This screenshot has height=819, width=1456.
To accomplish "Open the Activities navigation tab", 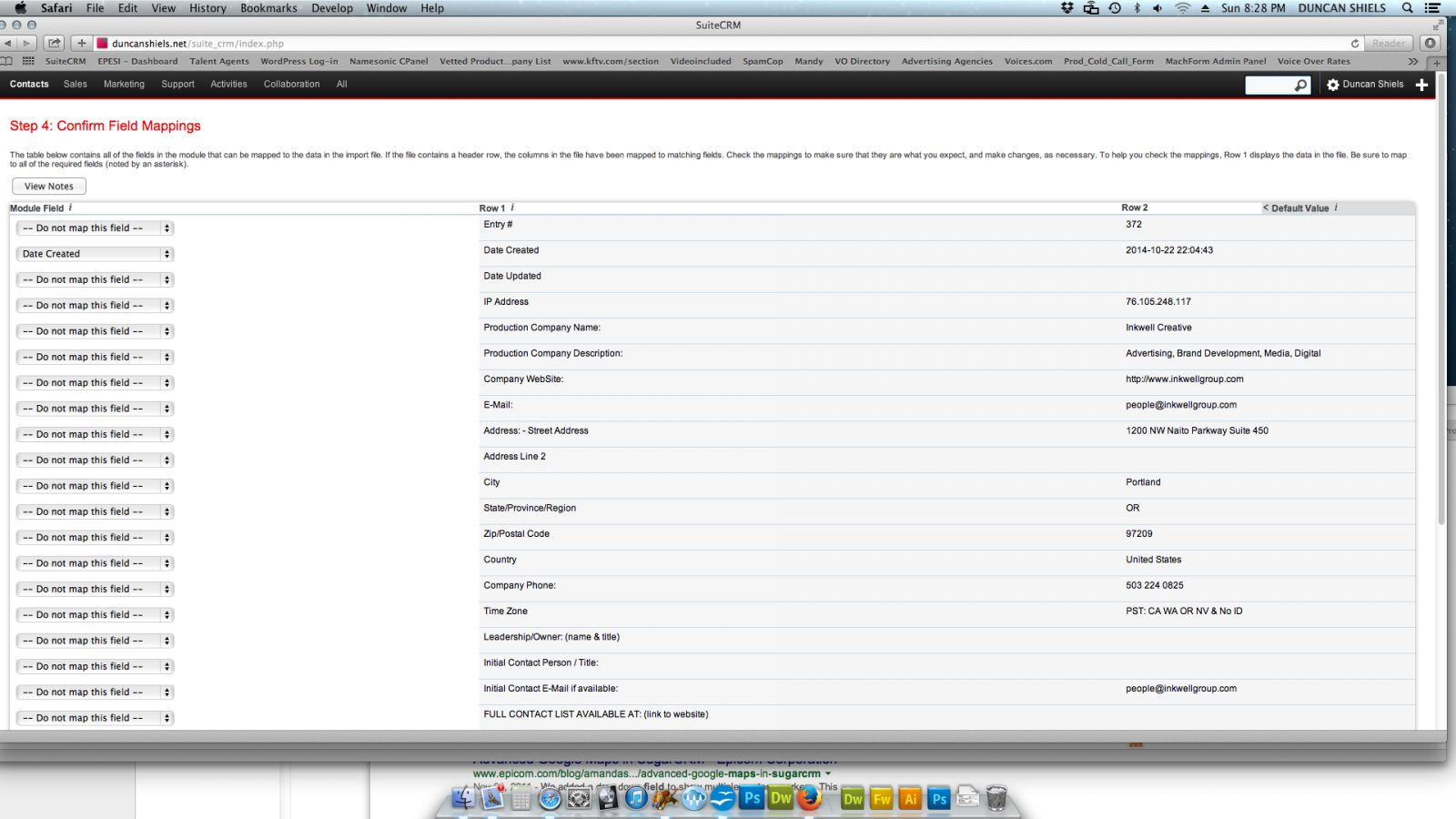I will tap(228, 84).
